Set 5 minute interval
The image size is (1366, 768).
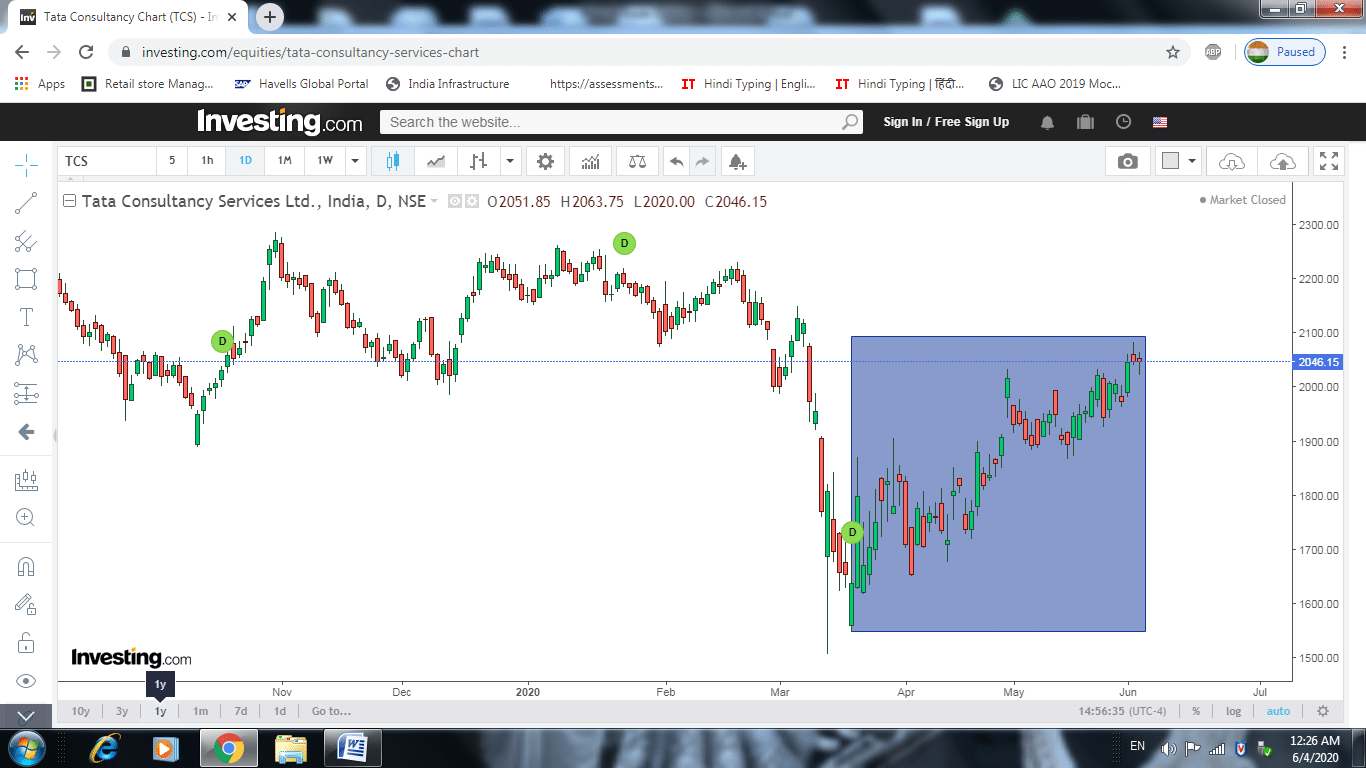tap(172, 161)
